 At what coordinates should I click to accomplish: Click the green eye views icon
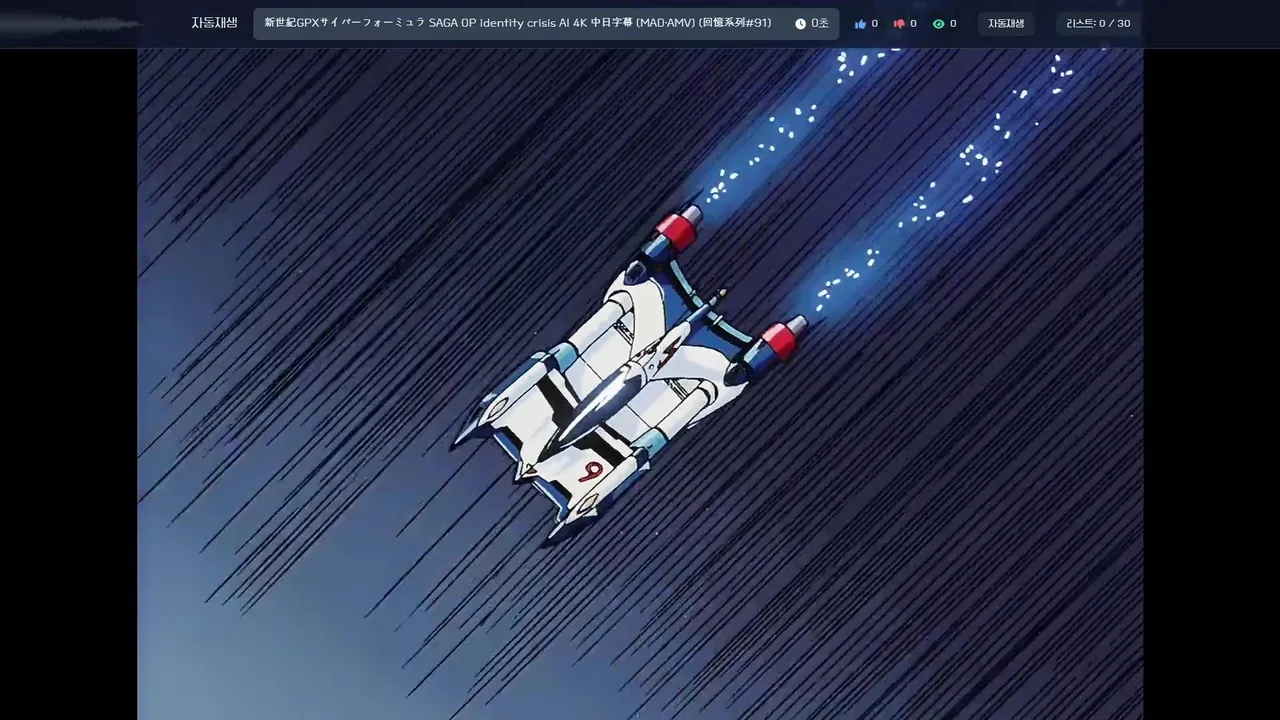click(x=938, y=24)
